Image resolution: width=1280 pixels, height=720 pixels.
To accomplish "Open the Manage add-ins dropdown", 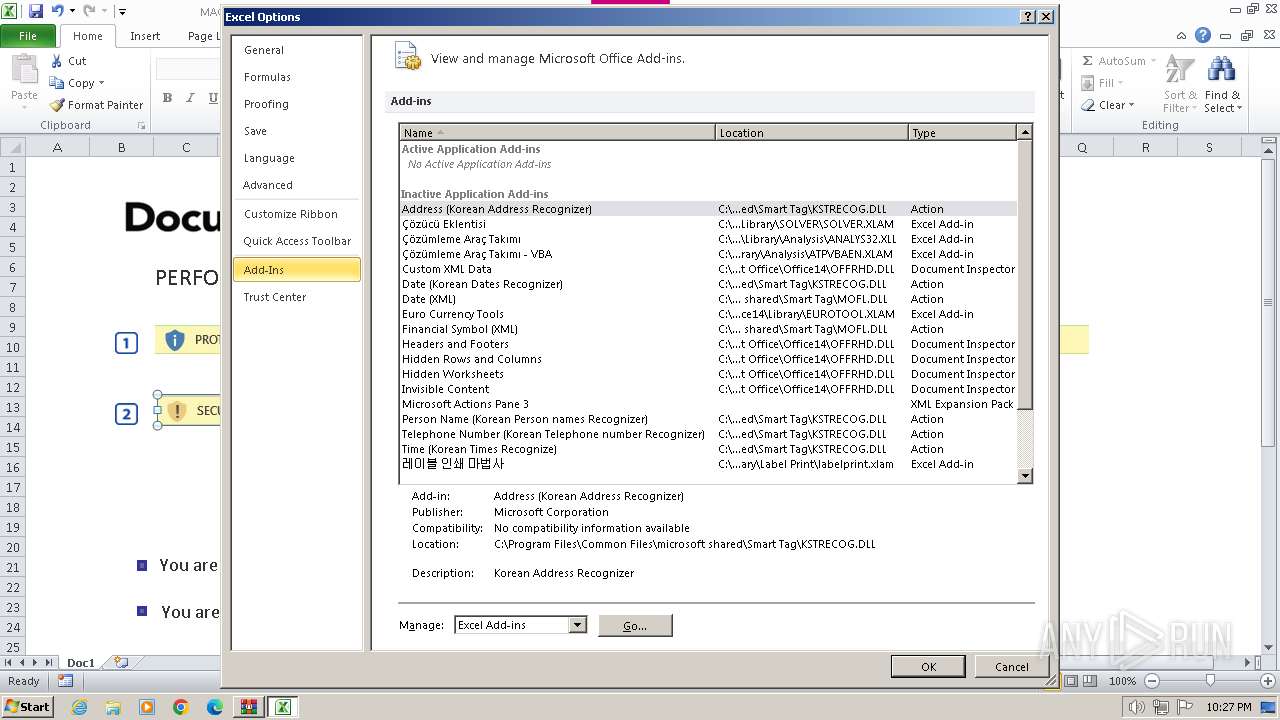I will [577, 625].
